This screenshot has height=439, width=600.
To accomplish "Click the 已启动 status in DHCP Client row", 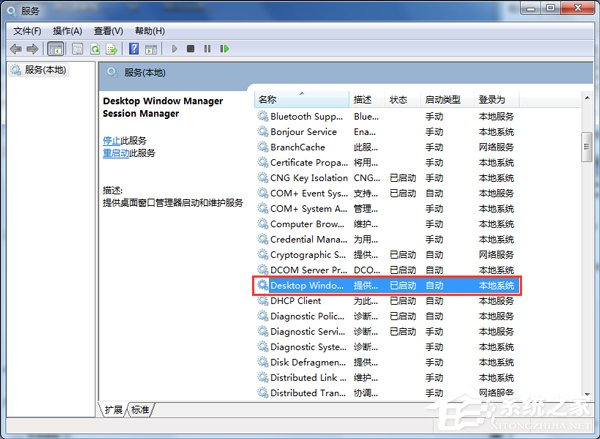I will point(403,301).
